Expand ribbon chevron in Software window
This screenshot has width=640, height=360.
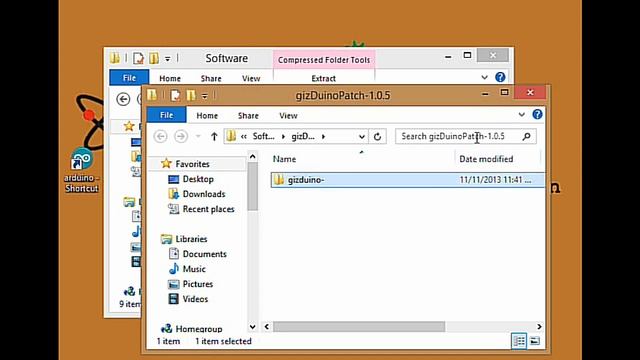click(484, 77)
